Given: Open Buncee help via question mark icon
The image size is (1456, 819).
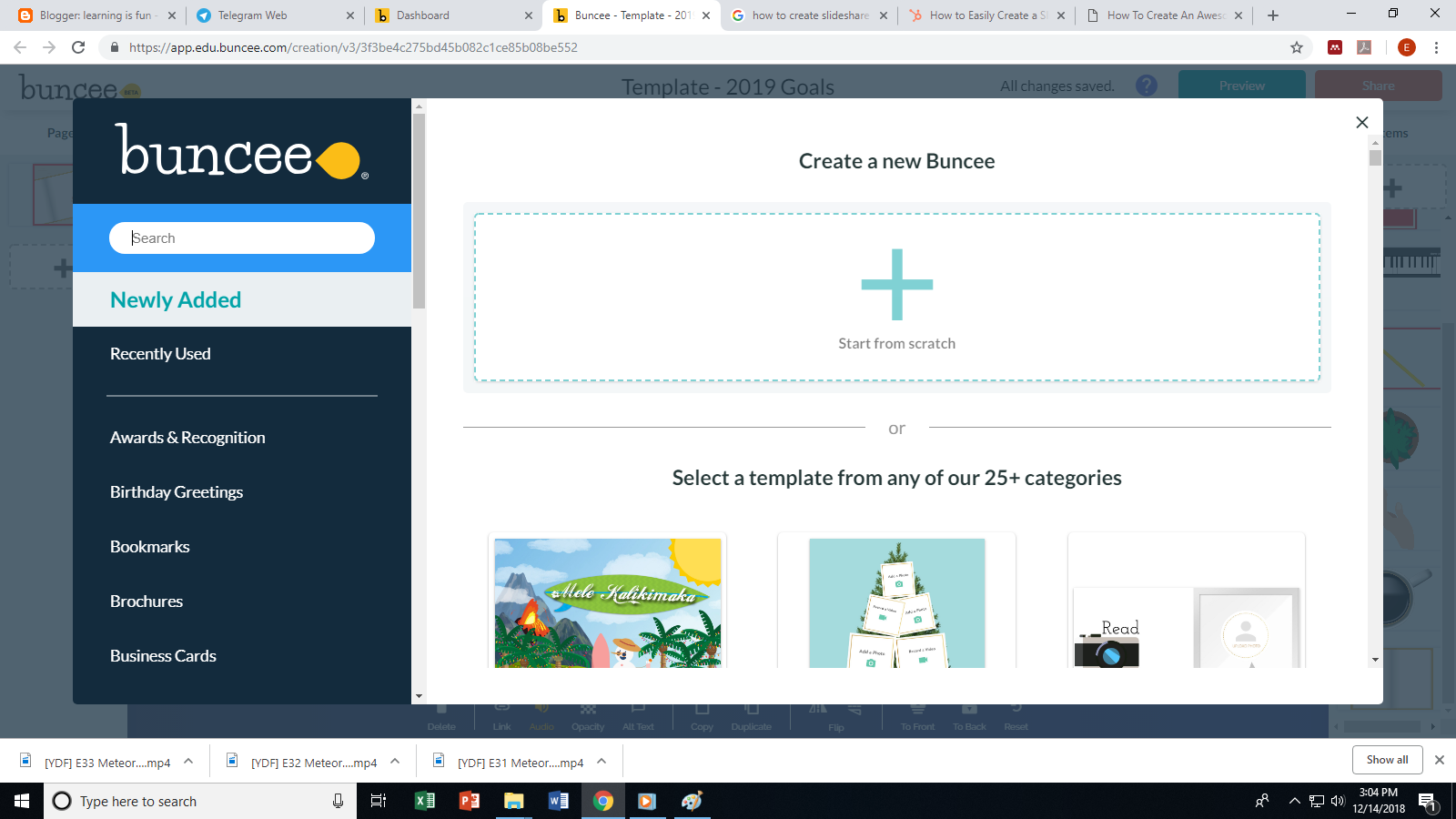Looking at the screenshot, I should (1146, 85).
